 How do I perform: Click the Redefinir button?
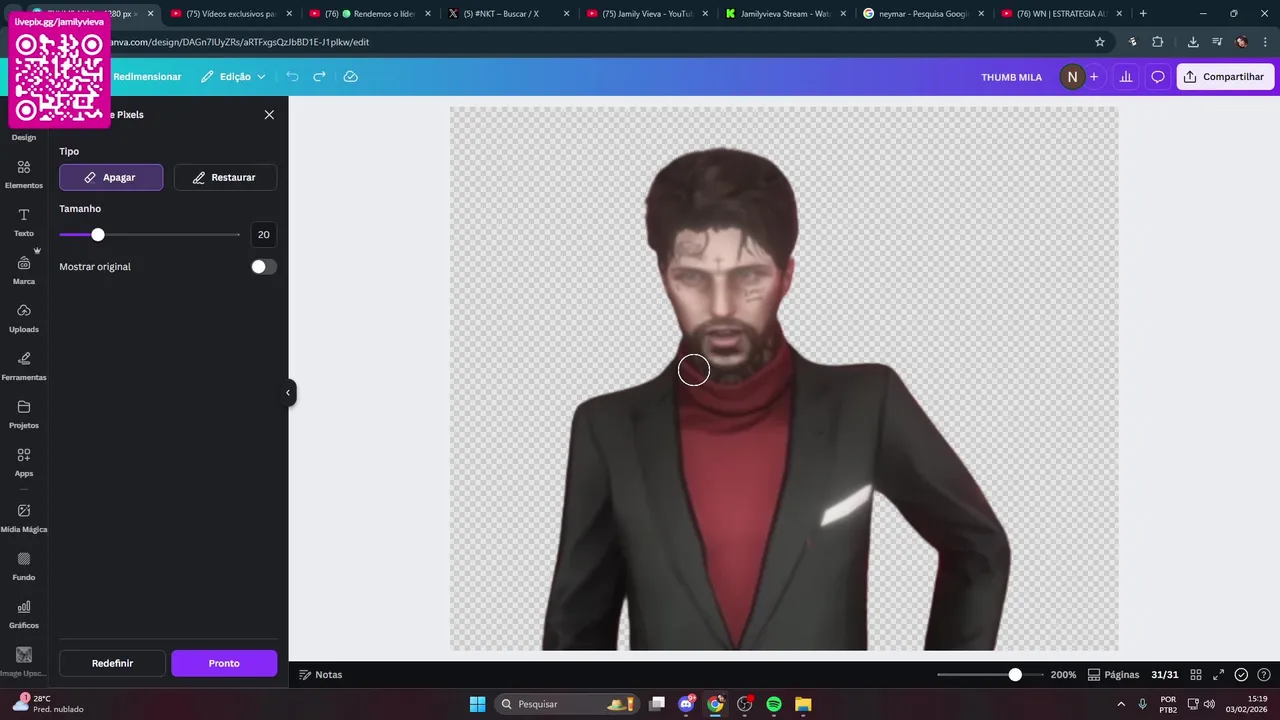click(112, 663)
